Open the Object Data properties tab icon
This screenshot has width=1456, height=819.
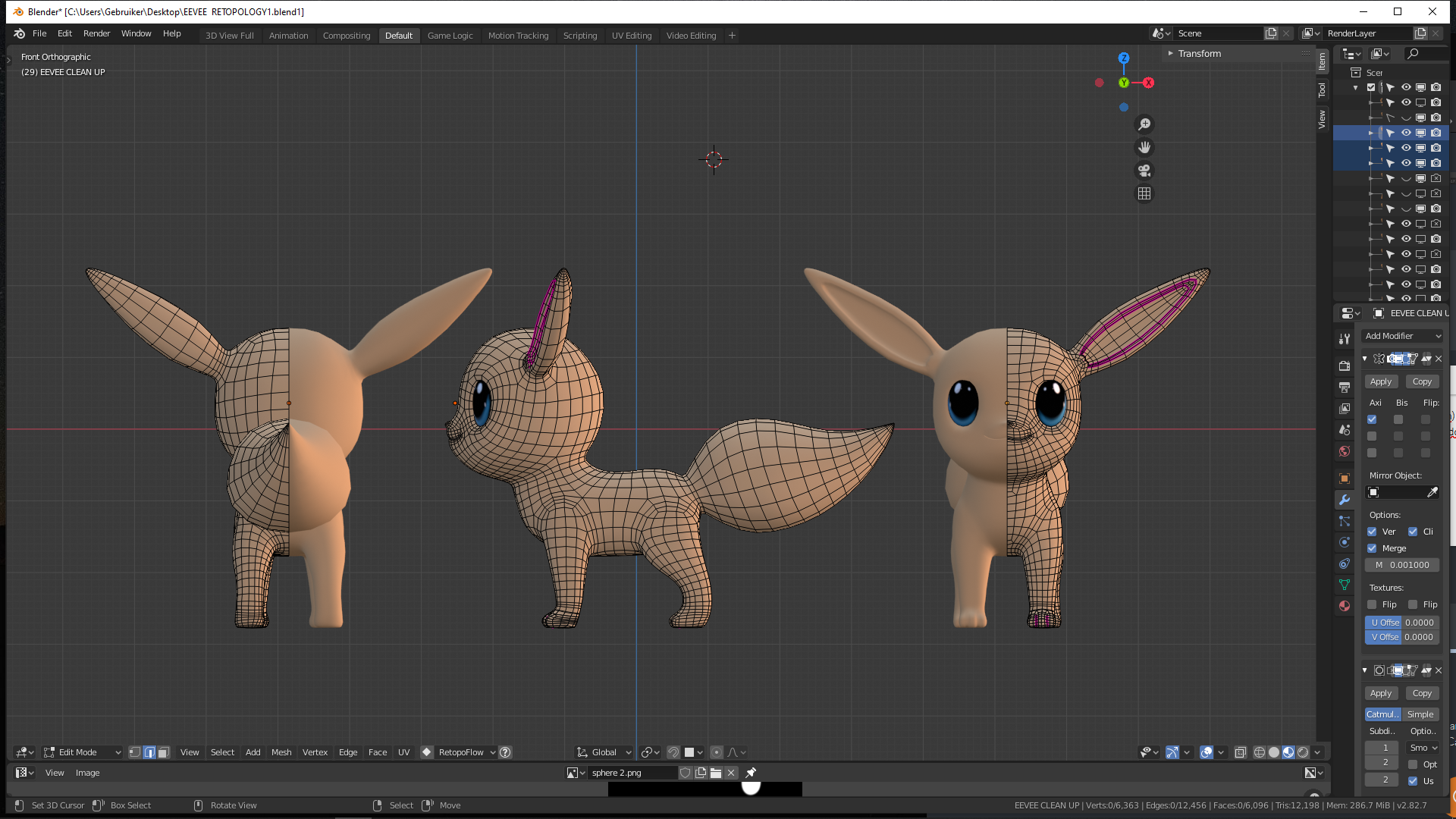point(1345,585)
